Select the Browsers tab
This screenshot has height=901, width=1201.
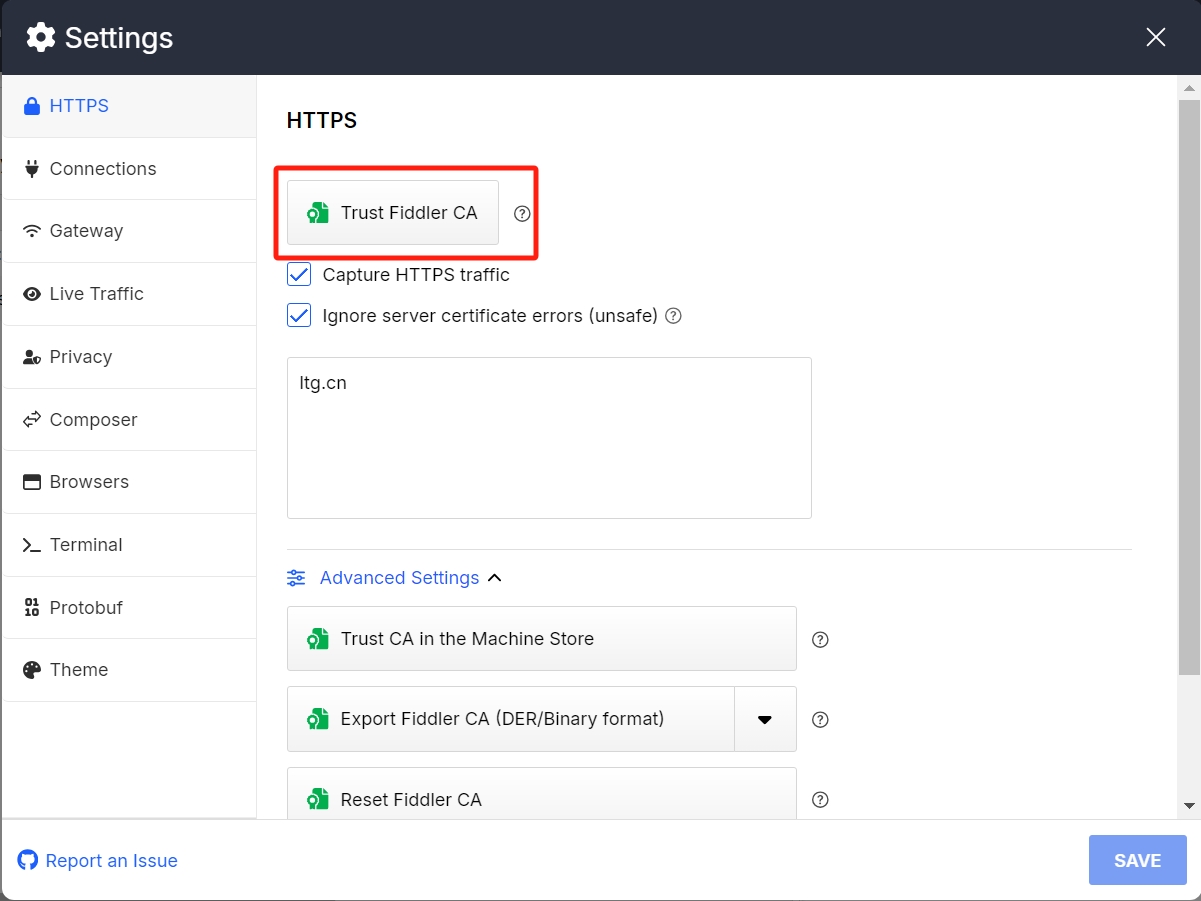pos(129,482)
